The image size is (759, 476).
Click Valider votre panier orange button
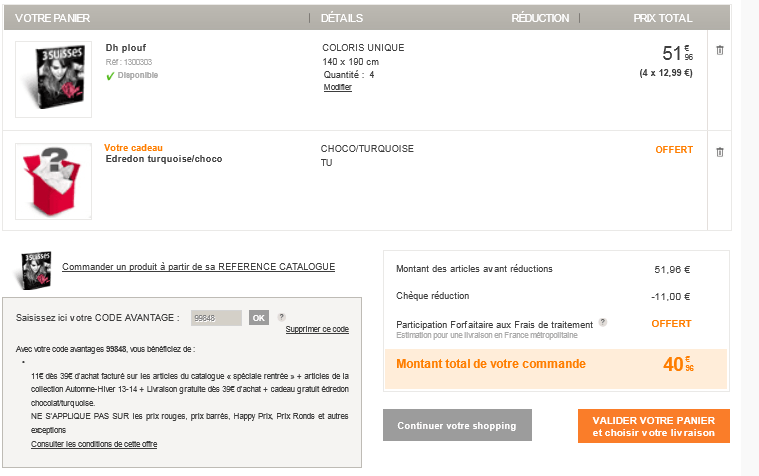(x=653, y=426)
